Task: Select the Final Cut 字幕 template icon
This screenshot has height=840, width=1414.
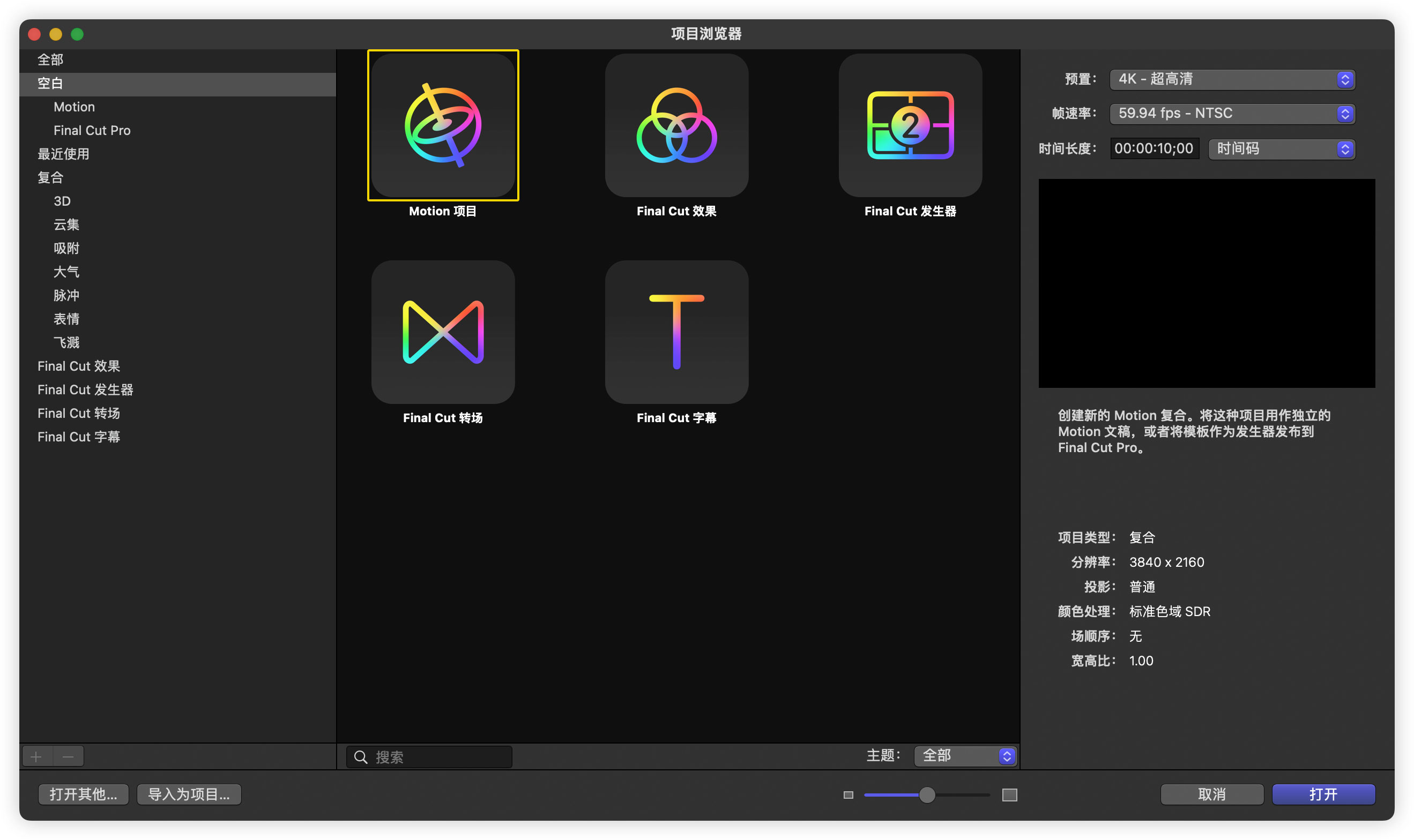Action: (676, 332)
